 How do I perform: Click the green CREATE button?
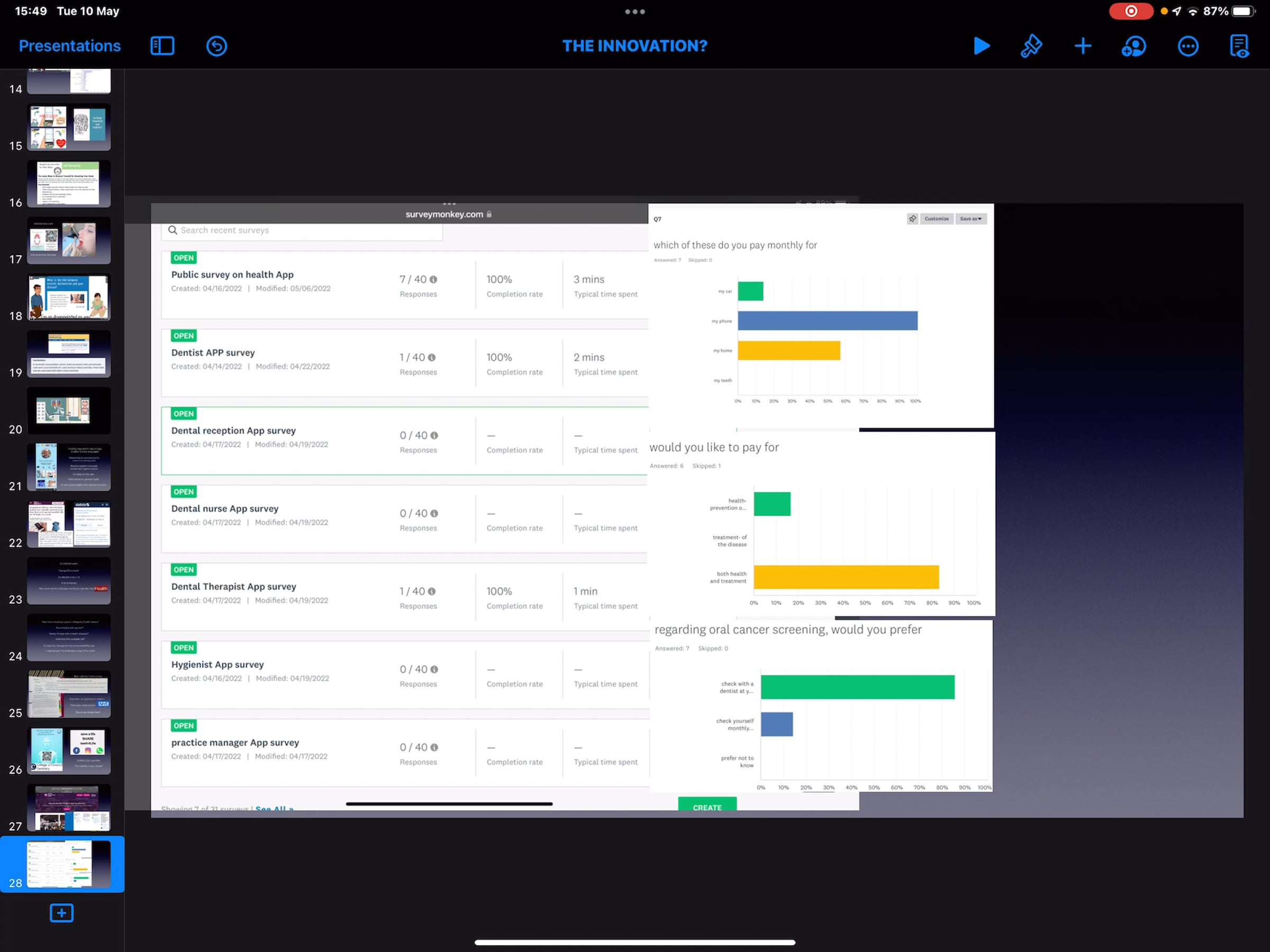[707, 804]
